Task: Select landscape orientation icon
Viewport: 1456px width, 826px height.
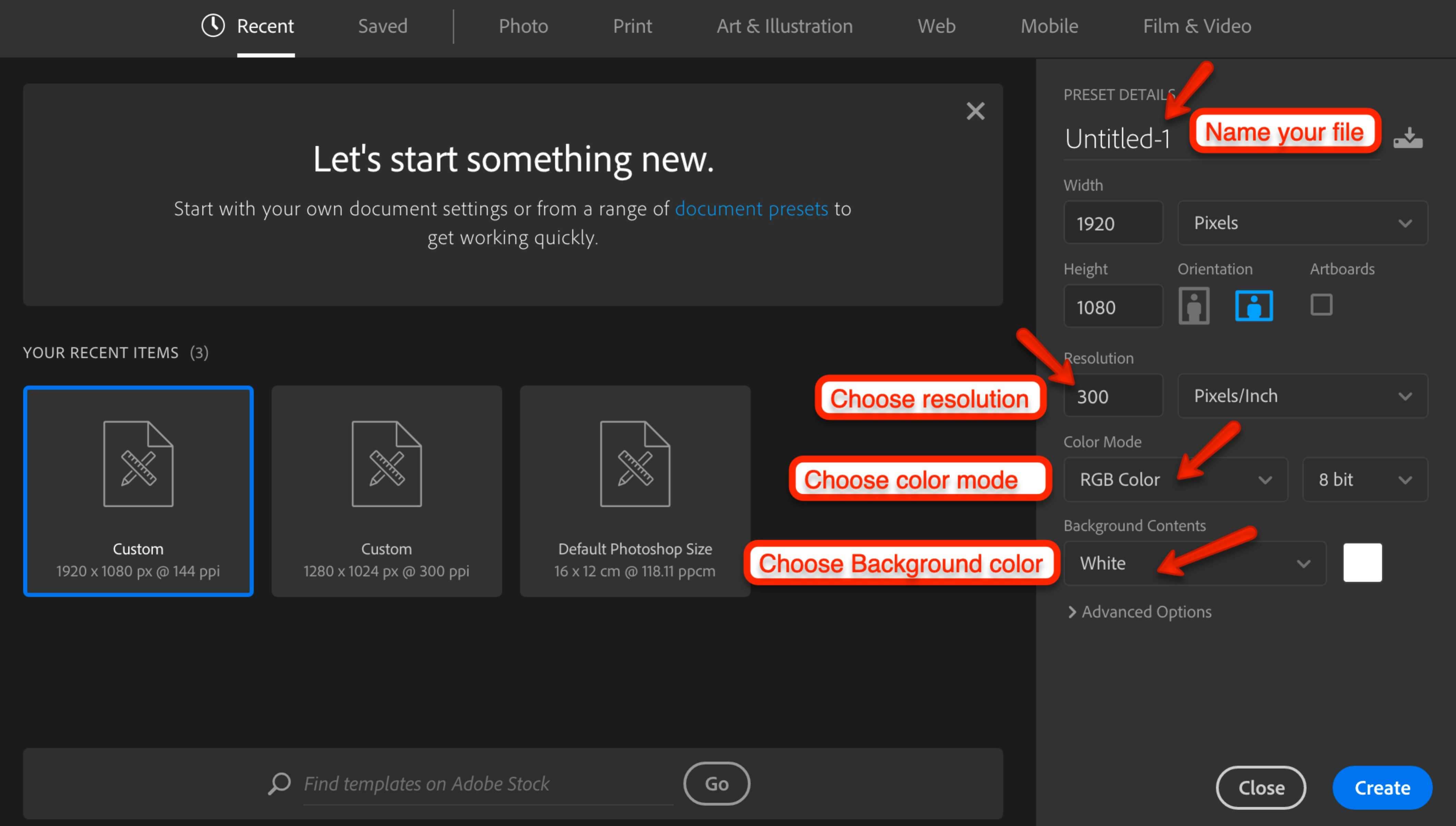Action: (1254, 306)
